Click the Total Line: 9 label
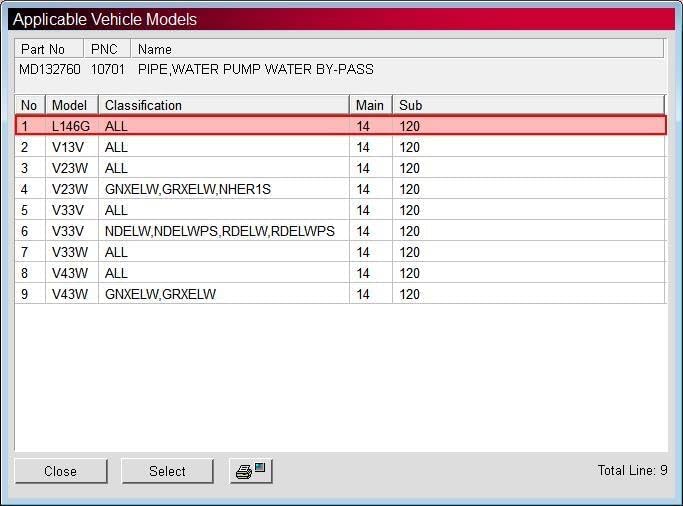Viewport: 683px width, 506px height. [x=632, y=470]
